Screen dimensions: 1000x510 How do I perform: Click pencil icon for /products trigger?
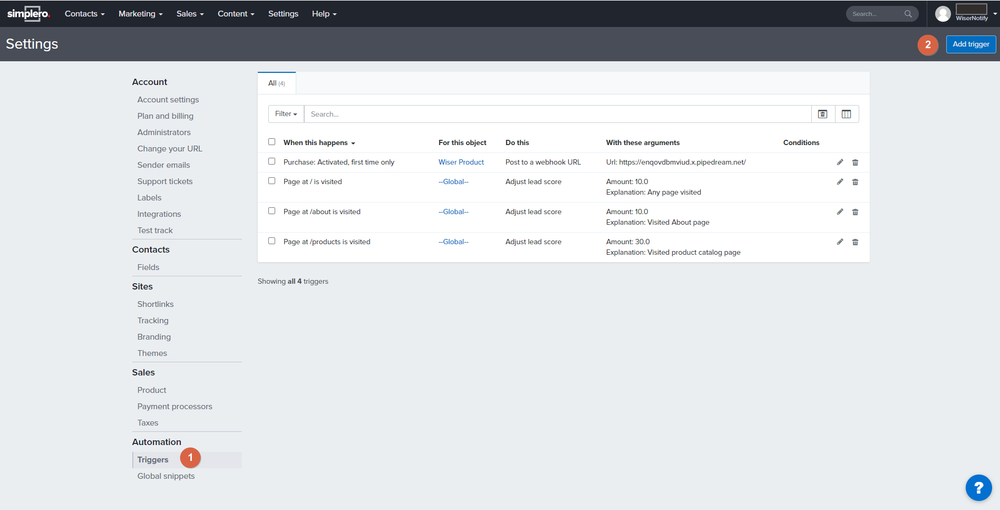tap(840, 242)
